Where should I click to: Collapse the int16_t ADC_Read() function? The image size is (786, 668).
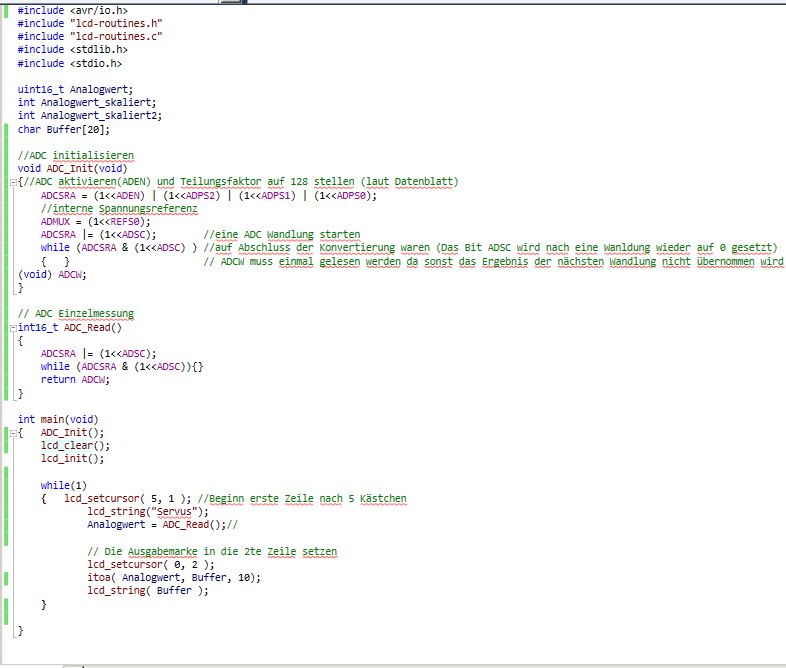pos(13,328)
